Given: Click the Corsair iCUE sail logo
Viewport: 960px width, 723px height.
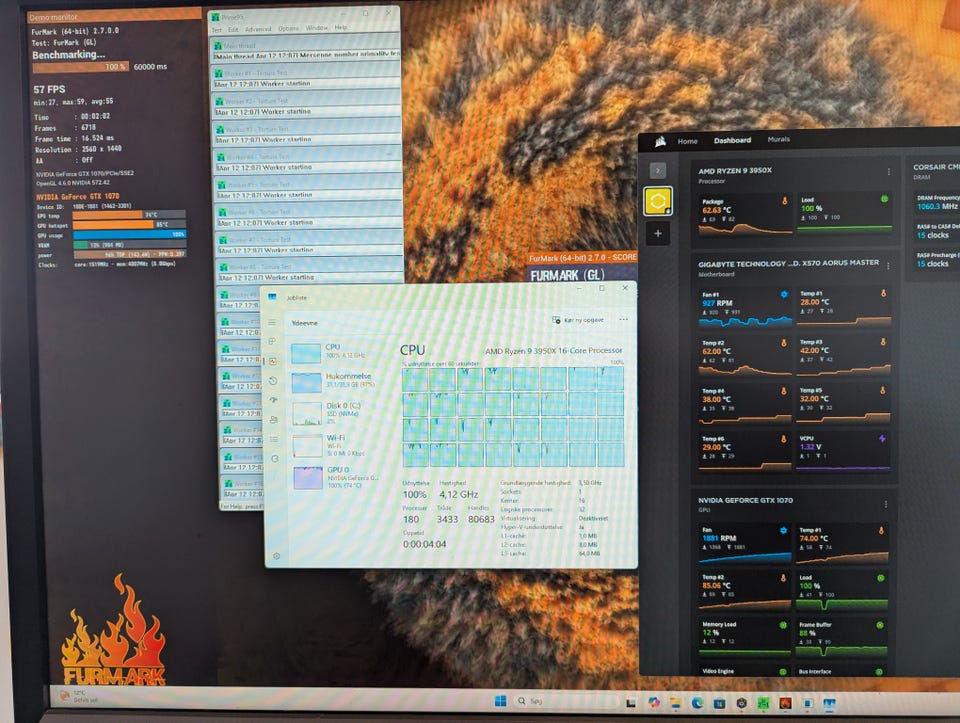Looking at the screenshot, I should point(660,141).
